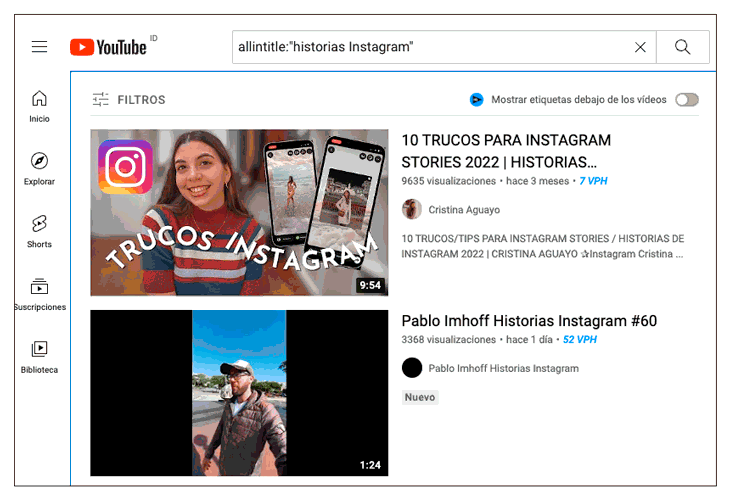Screen dimensions: 730x497
Task: Click the blue extension icon beside Mostrar etiquetas
Action: coord(476,100)
